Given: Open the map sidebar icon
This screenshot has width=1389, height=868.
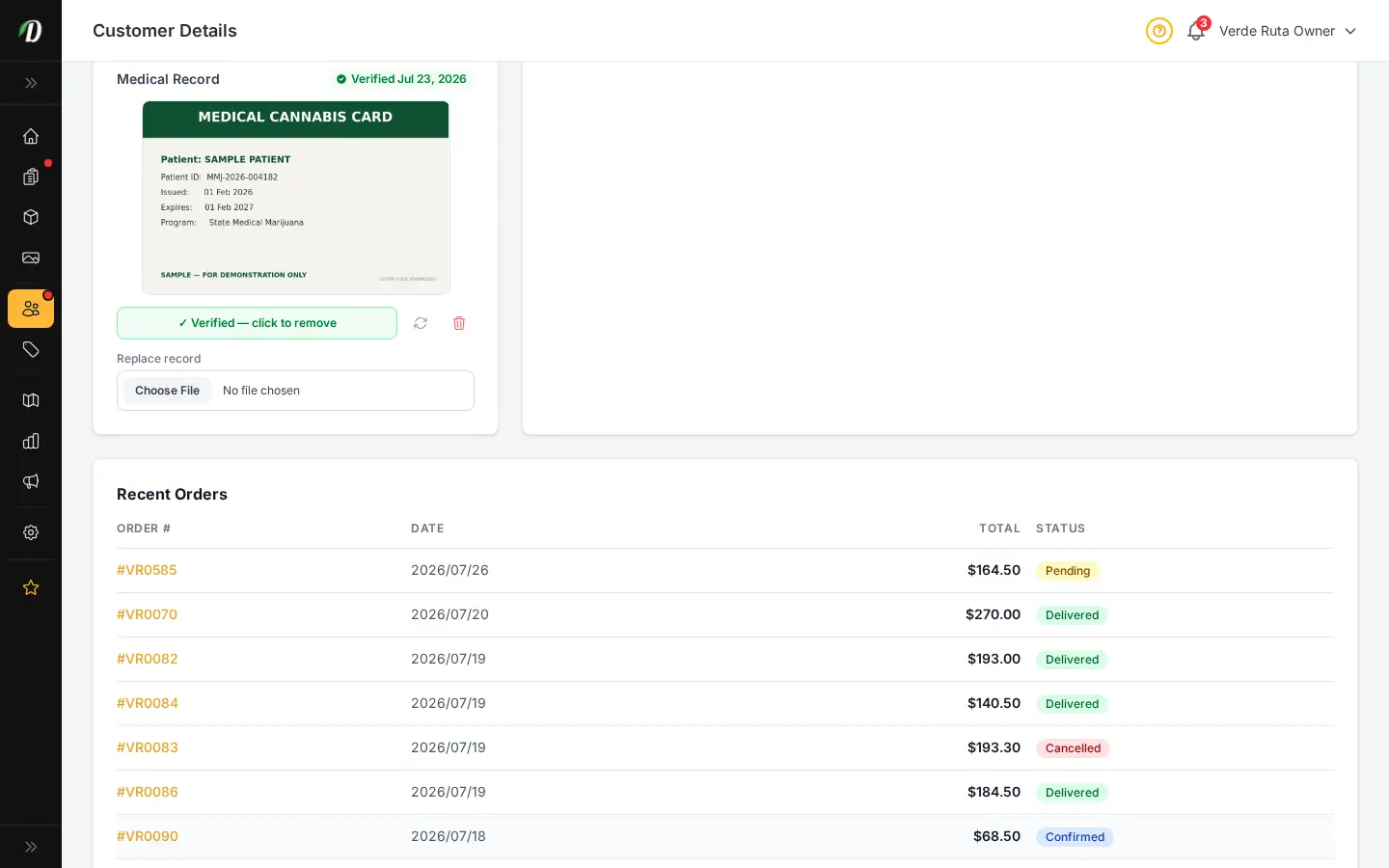Looking at the screenshot, I should pyautogui.click(x=31, y=400).
